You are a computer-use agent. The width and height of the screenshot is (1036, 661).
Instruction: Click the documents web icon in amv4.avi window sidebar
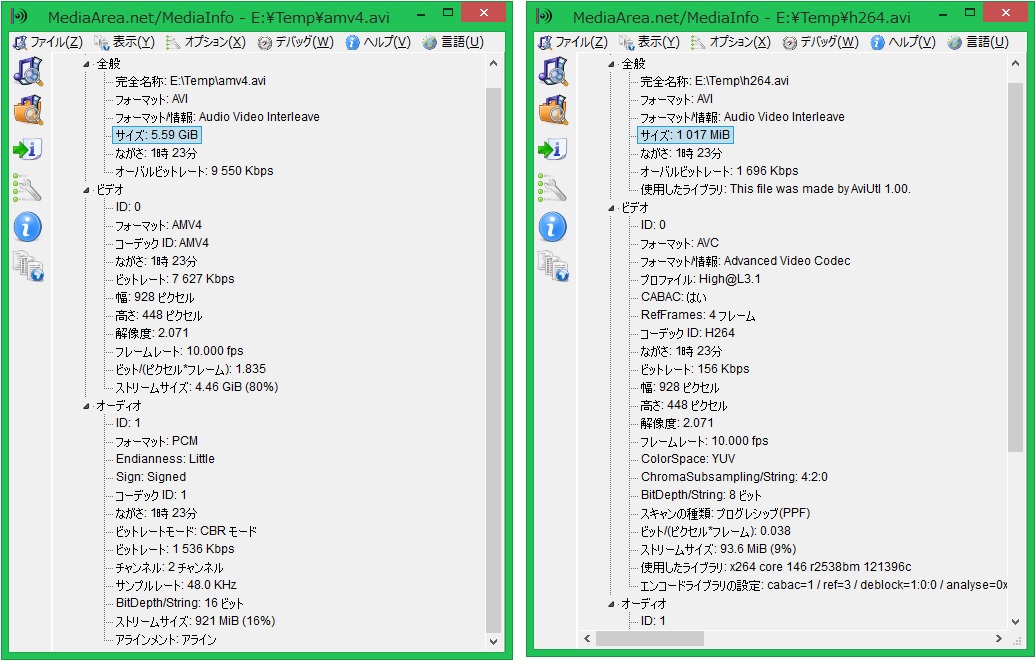pyautogui.click(x=28, y=266)
